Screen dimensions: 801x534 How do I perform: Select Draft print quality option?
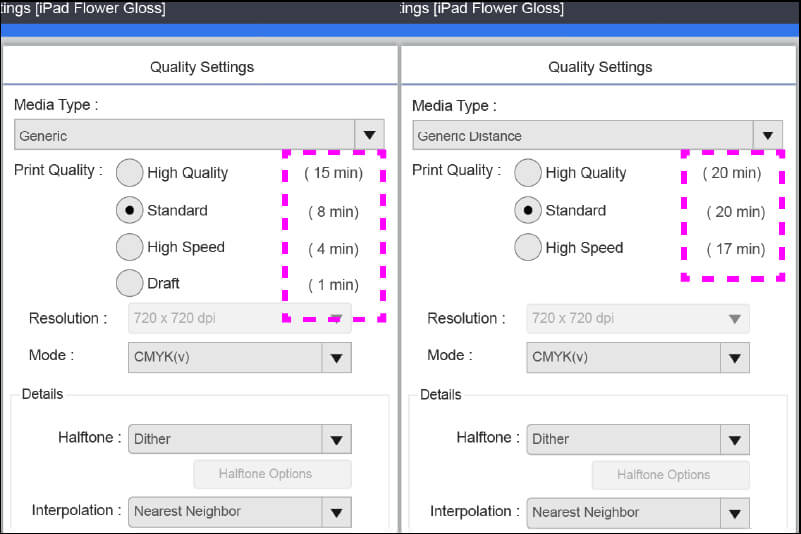coord(130,283)
